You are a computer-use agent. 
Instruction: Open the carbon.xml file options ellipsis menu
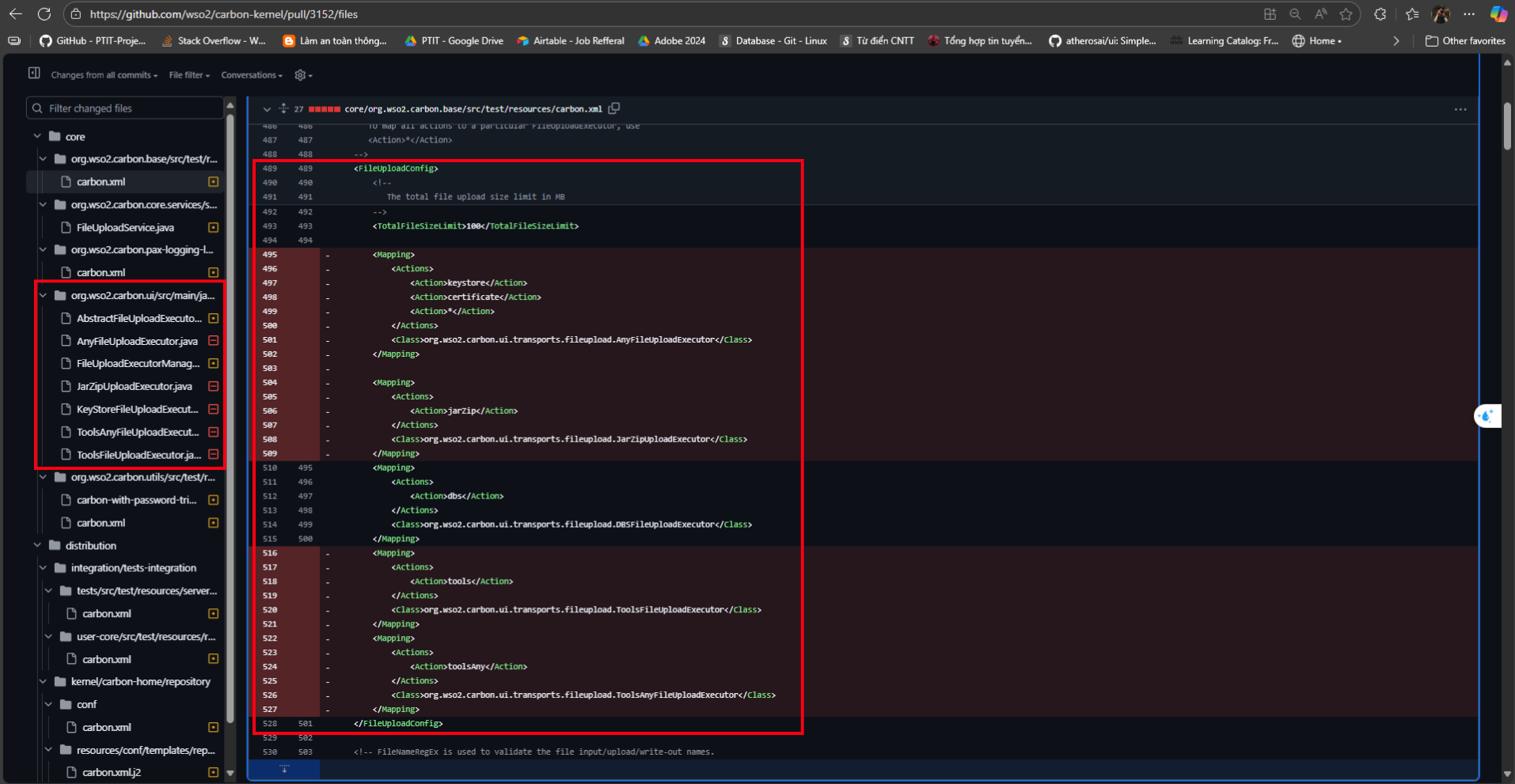[1460, 109]
